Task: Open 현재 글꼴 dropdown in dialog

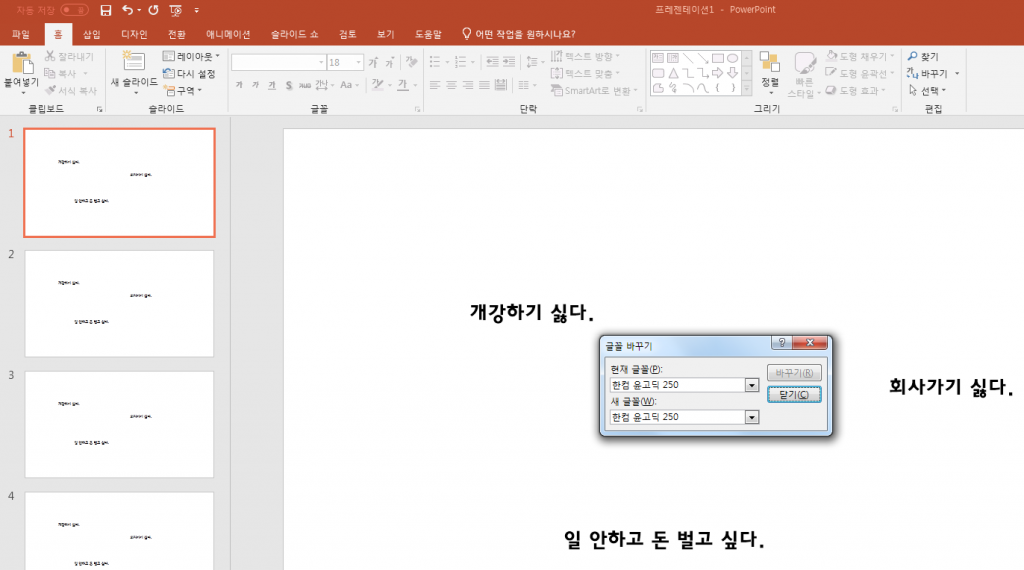Action: (x=752, y=385)
